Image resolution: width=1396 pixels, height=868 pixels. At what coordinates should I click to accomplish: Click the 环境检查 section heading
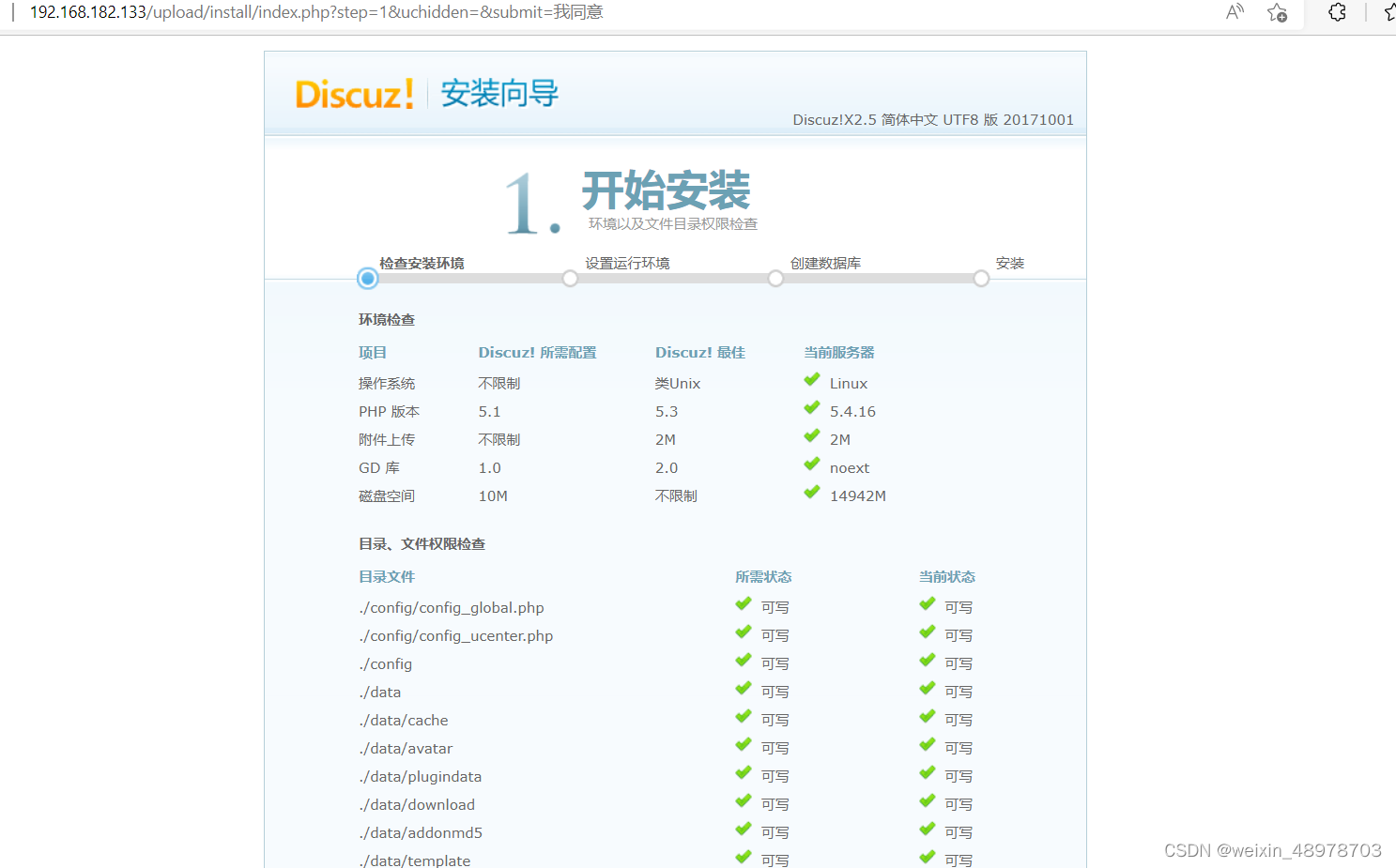(x=387, y=320)
